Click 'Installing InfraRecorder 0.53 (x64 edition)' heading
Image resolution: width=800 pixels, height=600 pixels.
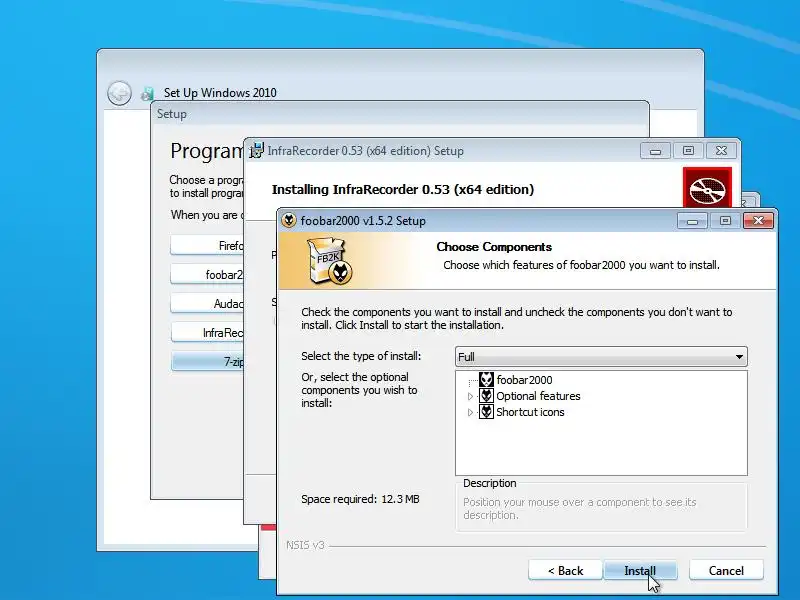tap(403, 189)
